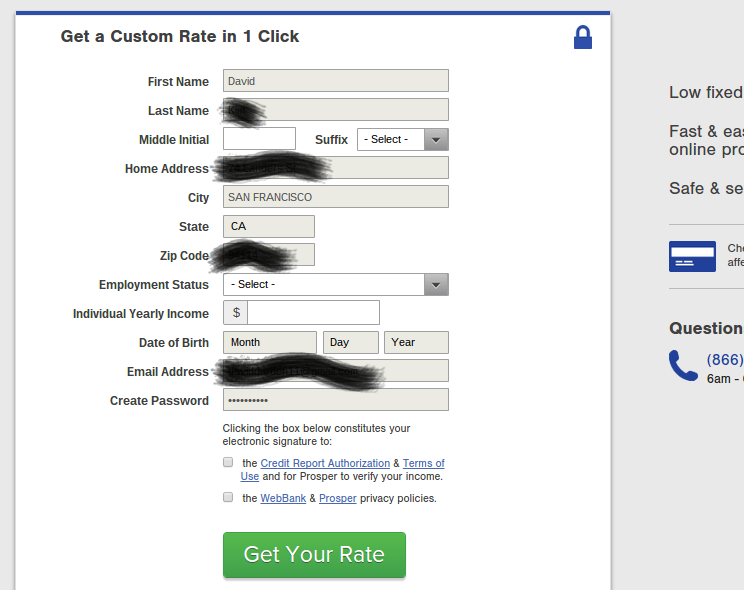Click the (866) phone number link
Screen dimensions: 744x590
coord(725,360)
